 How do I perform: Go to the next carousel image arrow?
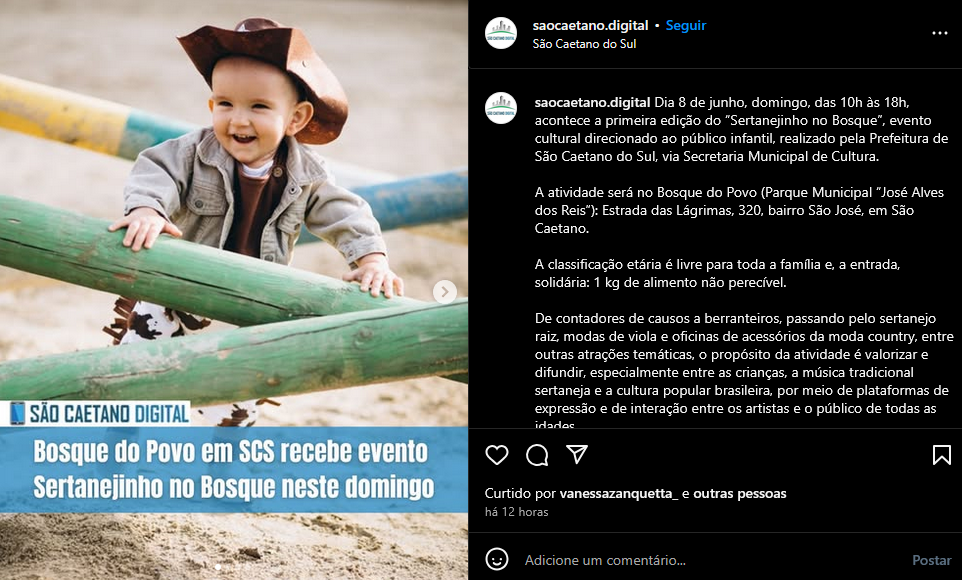445,292
